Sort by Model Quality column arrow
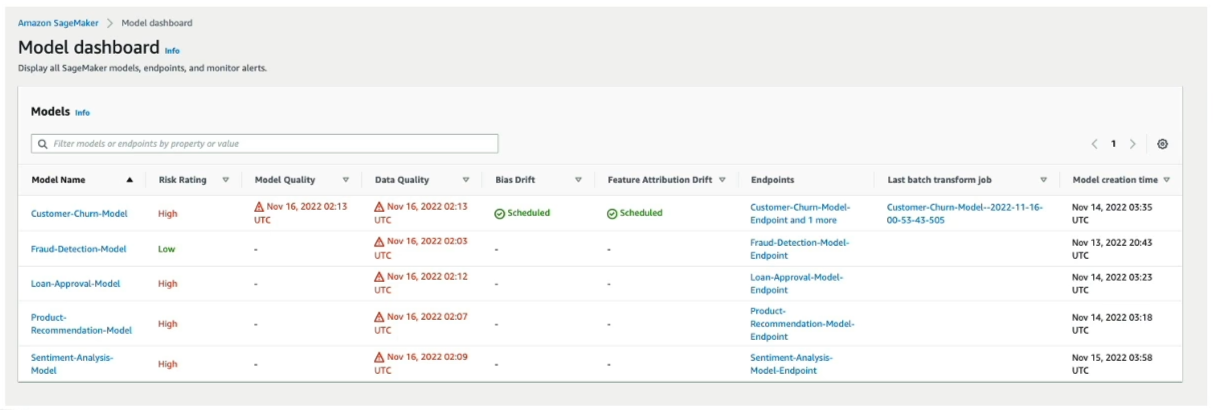This screenshot has height=411, width=1215. click(x=346, y=180)
